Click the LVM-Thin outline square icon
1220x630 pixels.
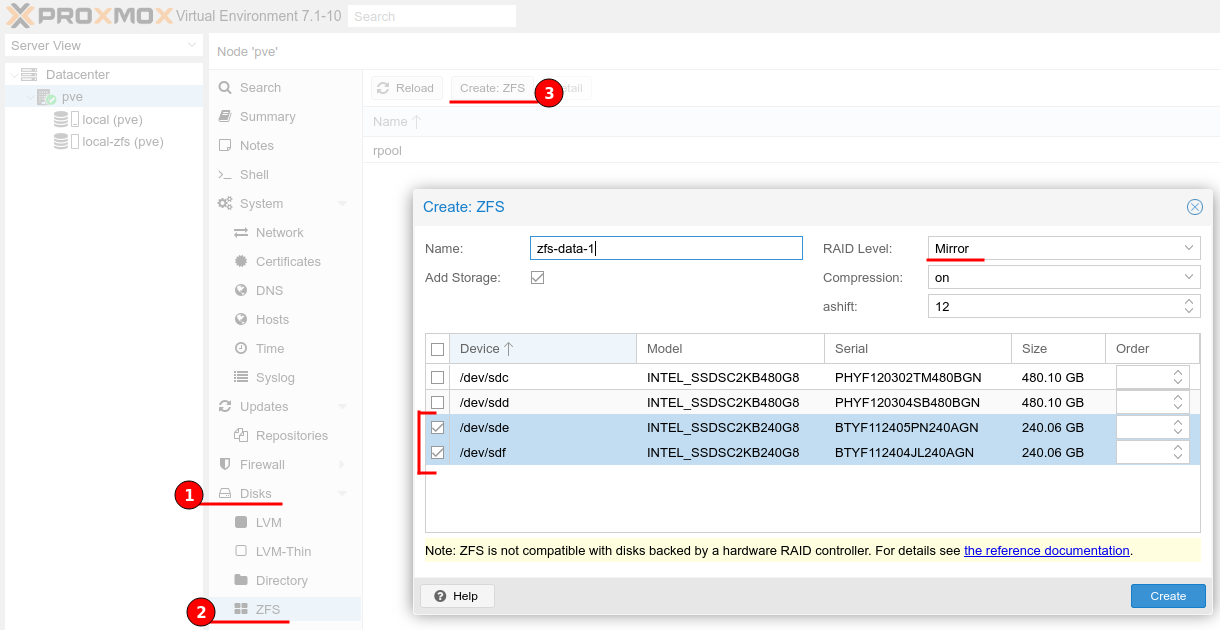241,552
